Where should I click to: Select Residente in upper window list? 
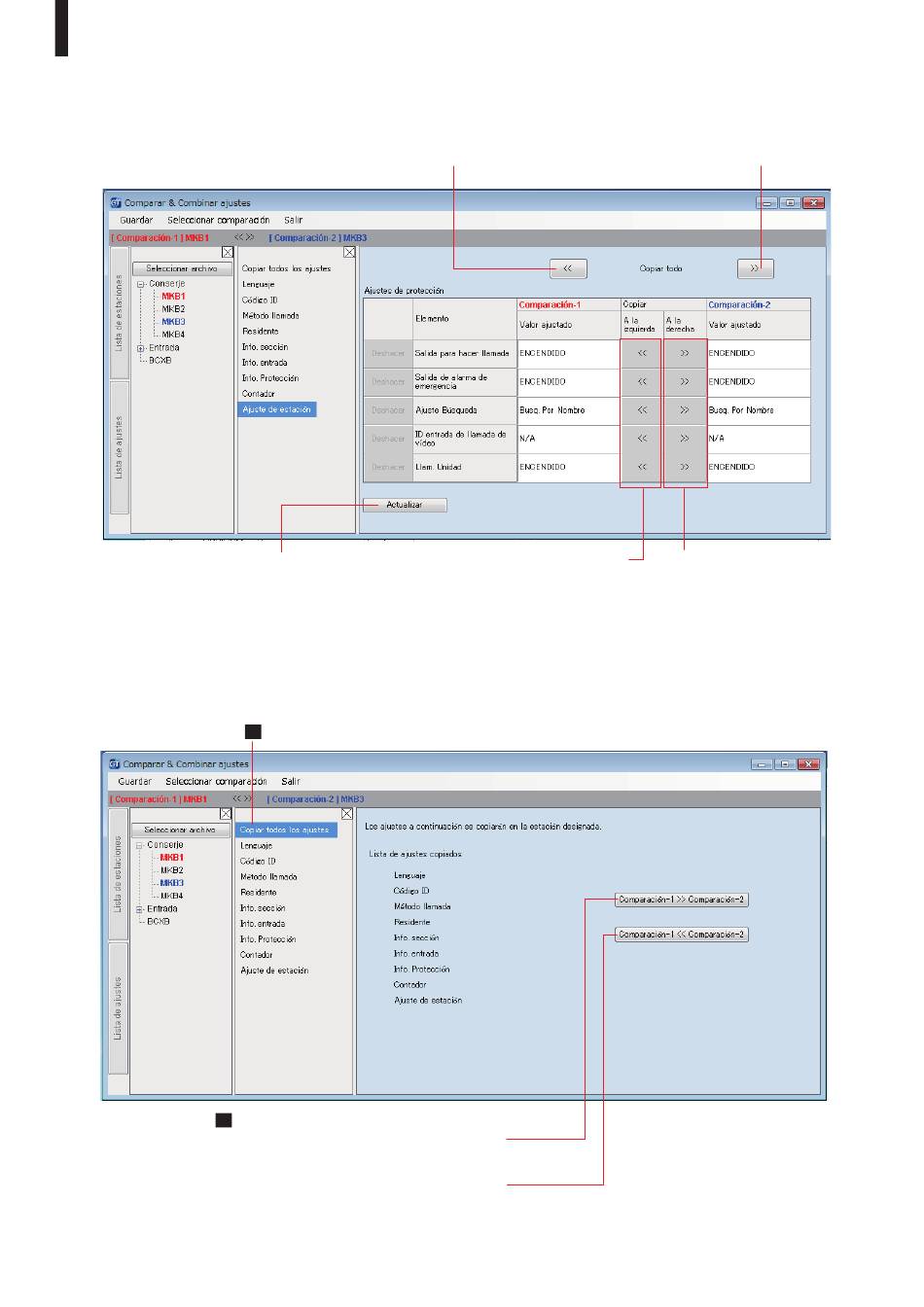click(260, 332)
